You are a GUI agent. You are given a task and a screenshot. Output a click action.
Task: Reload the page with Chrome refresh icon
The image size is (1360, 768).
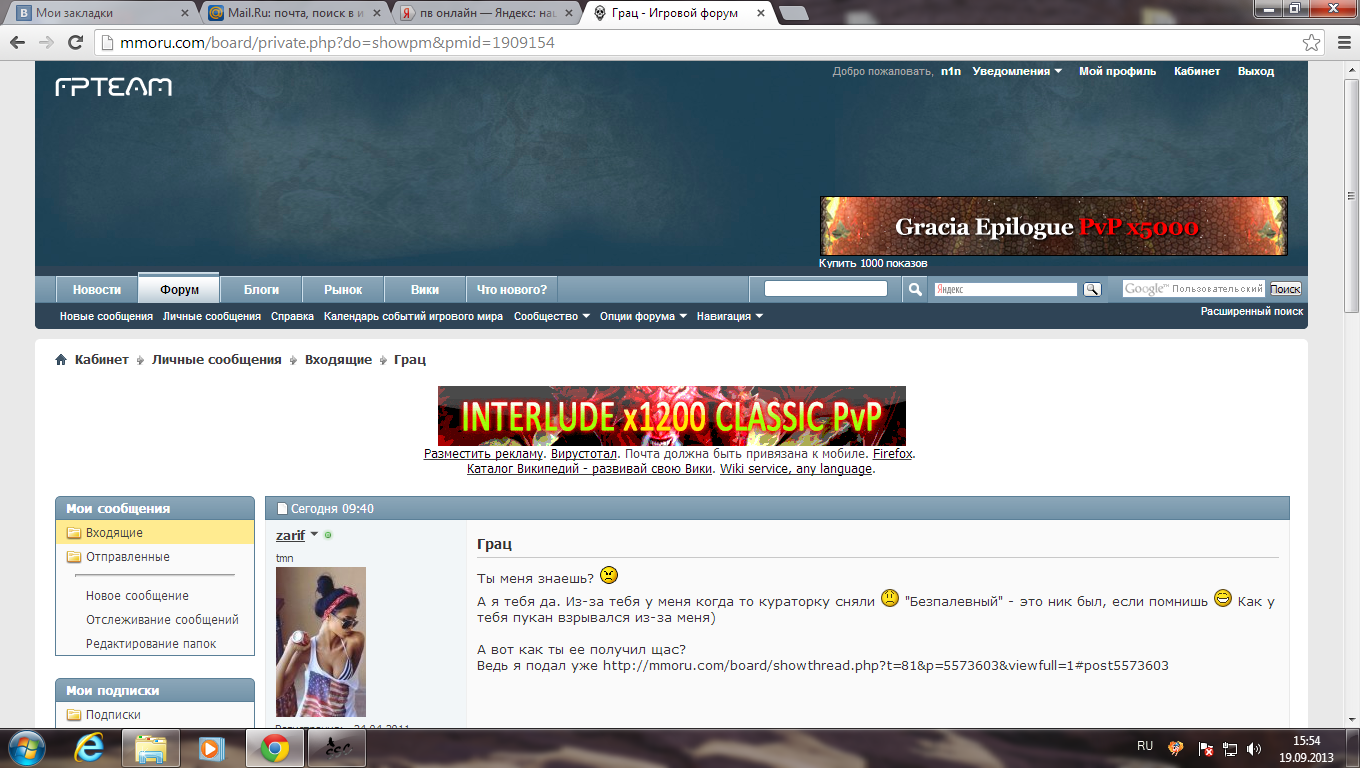click(x=75, y=43)
